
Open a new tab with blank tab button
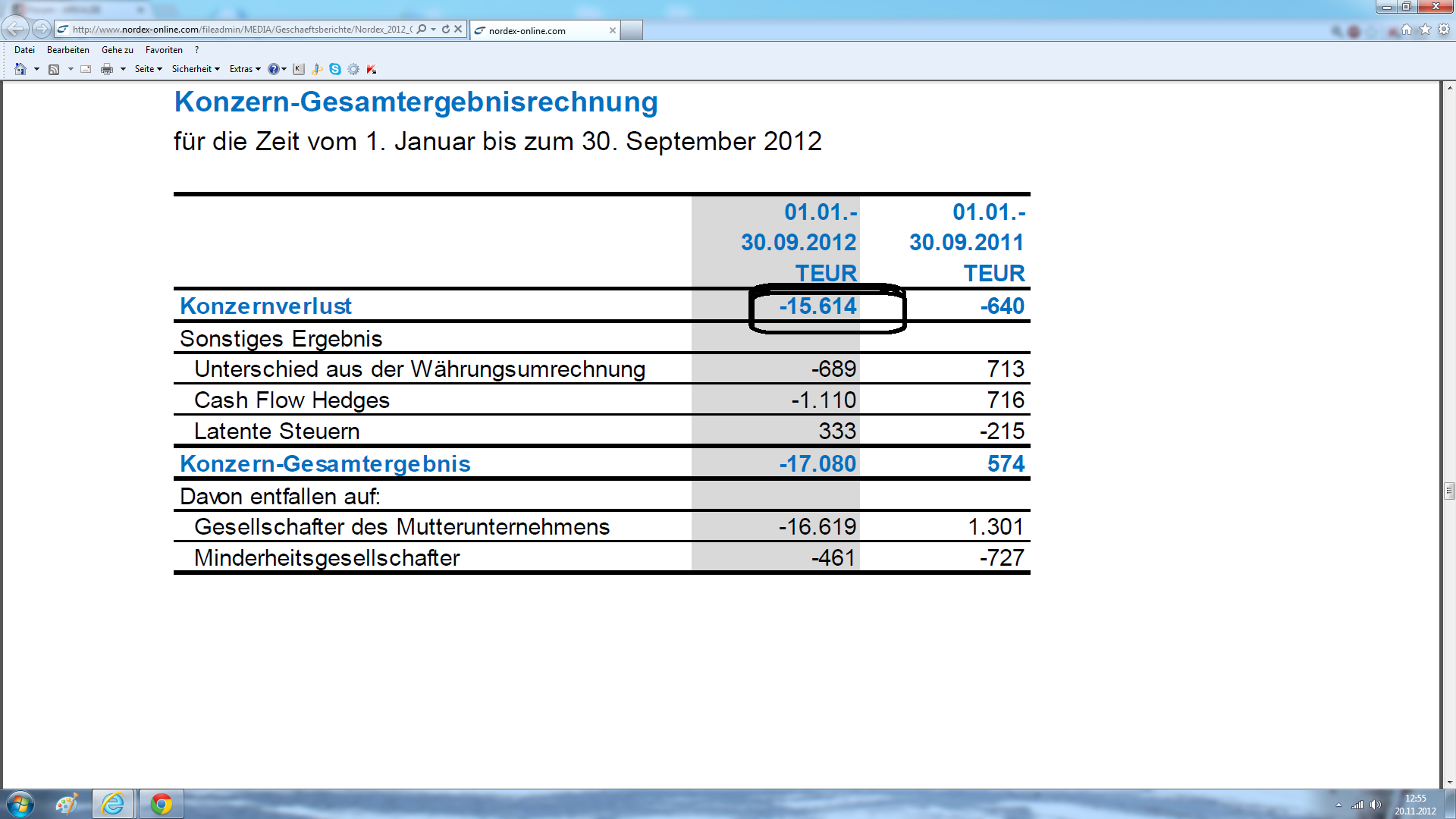click(x=632, y=30)
